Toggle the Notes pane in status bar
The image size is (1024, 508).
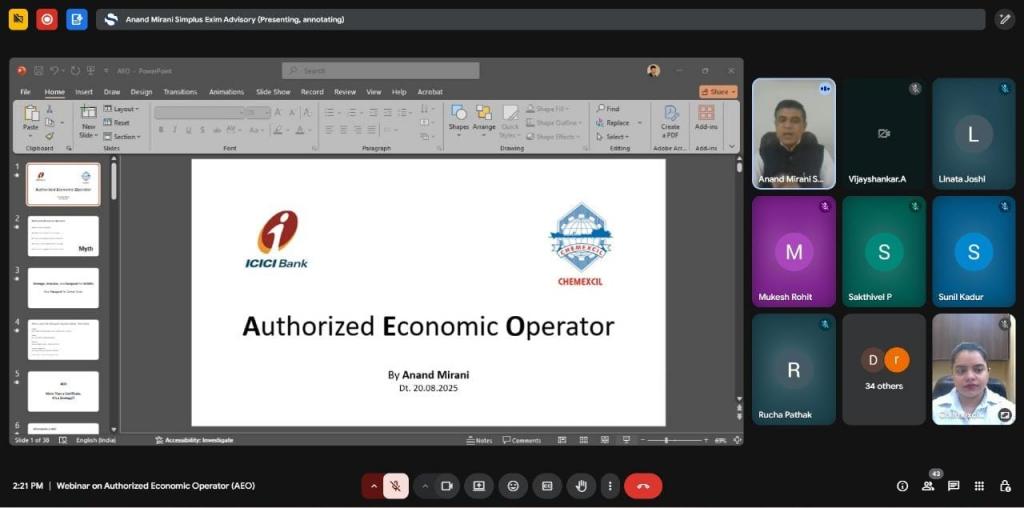pos(479,440)
